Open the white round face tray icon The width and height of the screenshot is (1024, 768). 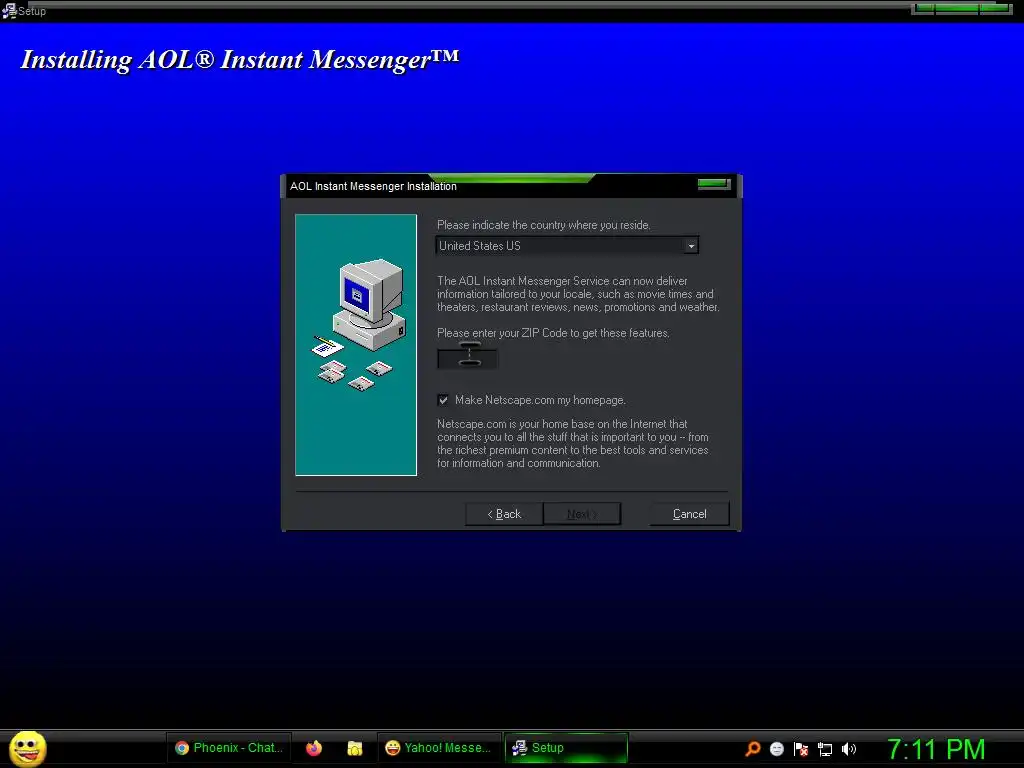tap(776, 748)
